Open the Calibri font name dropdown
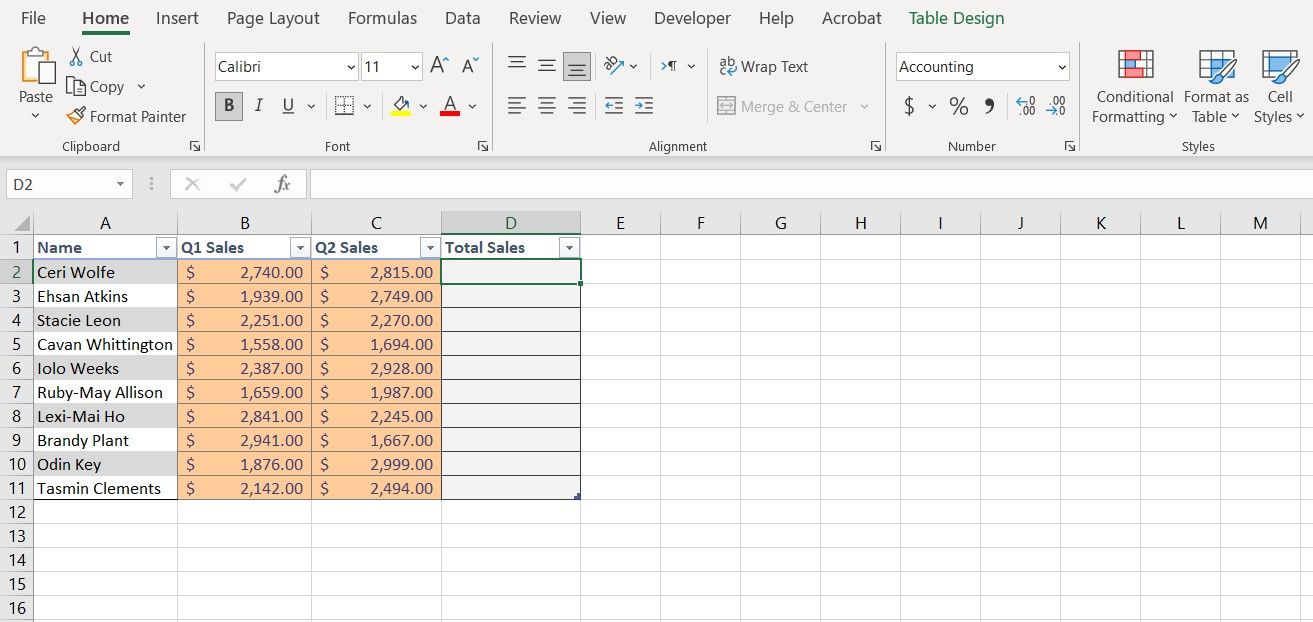This screenshot has width=1313, height=622. [351, 67]
